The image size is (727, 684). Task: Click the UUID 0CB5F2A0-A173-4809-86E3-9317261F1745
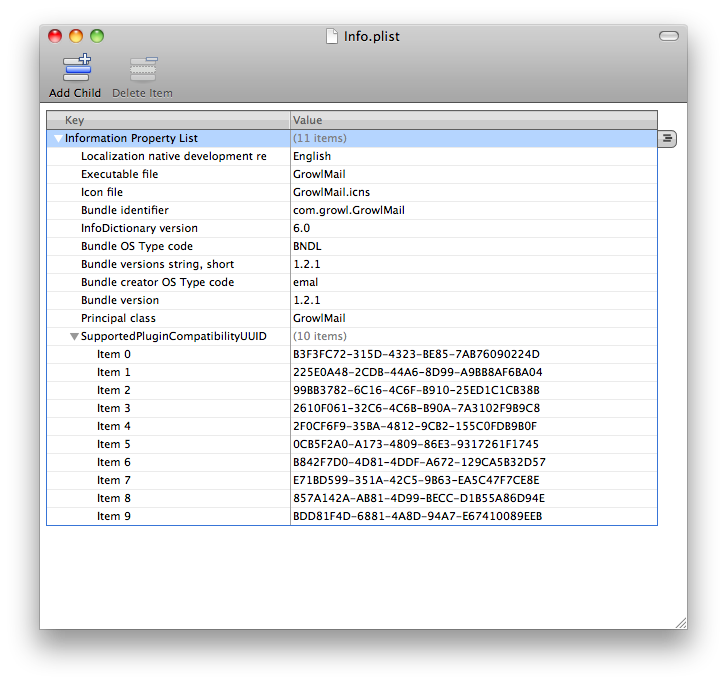[415, 444]
